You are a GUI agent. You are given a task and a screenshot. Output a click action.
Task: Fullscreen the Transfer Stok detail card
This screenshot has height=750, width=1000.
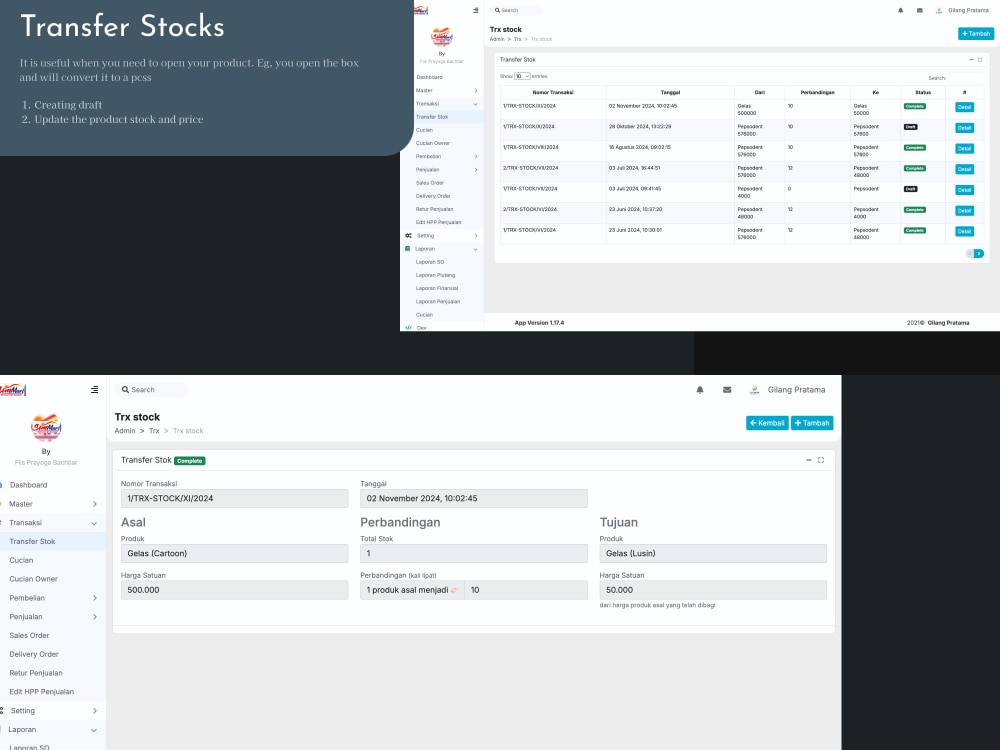coord(821,460)
